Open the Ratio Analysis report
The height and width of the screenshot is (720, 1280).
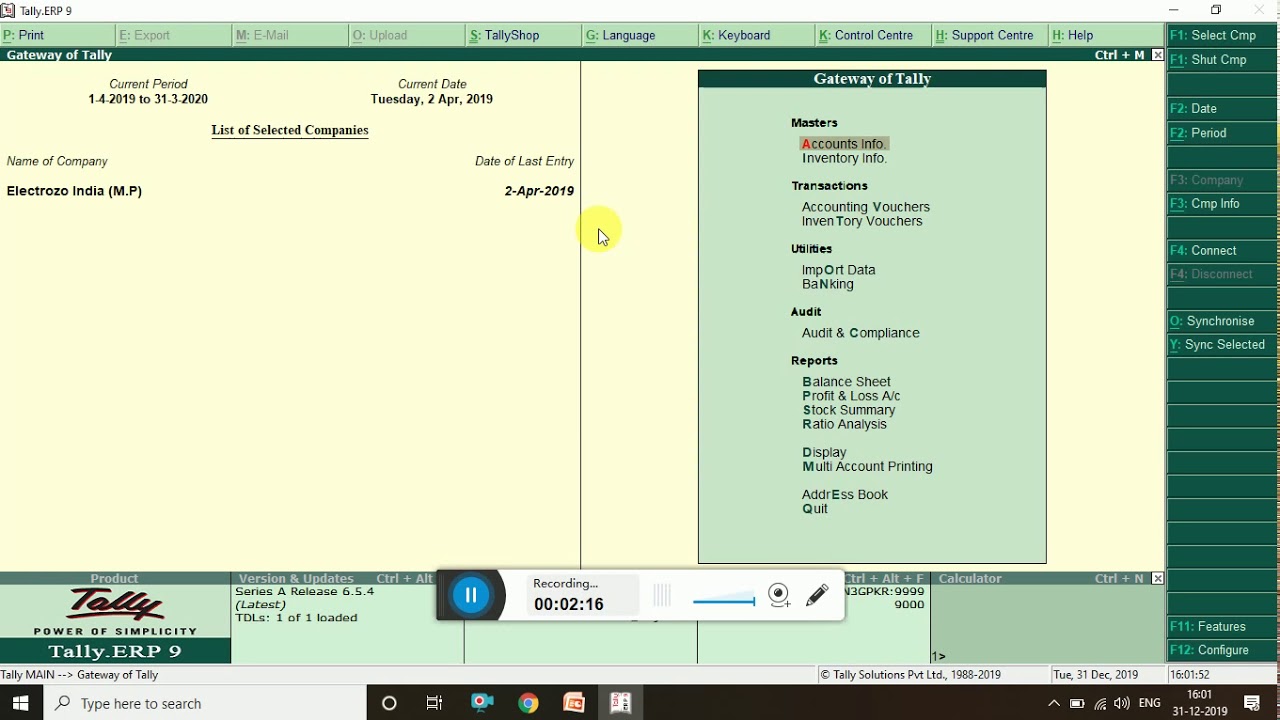coord(845,424)
